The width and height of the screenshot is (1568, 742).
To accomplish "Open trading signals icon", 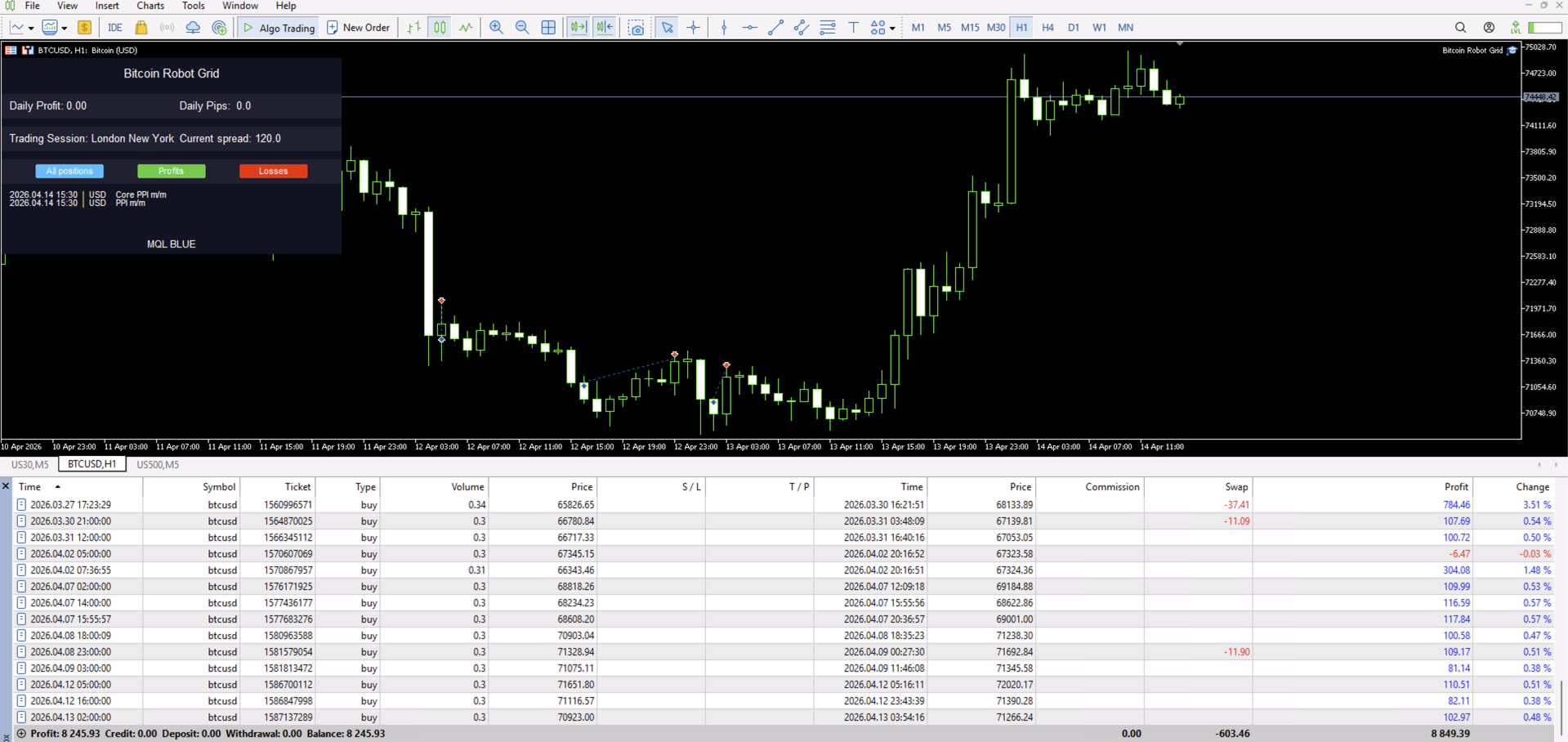I will pos(167,27).
